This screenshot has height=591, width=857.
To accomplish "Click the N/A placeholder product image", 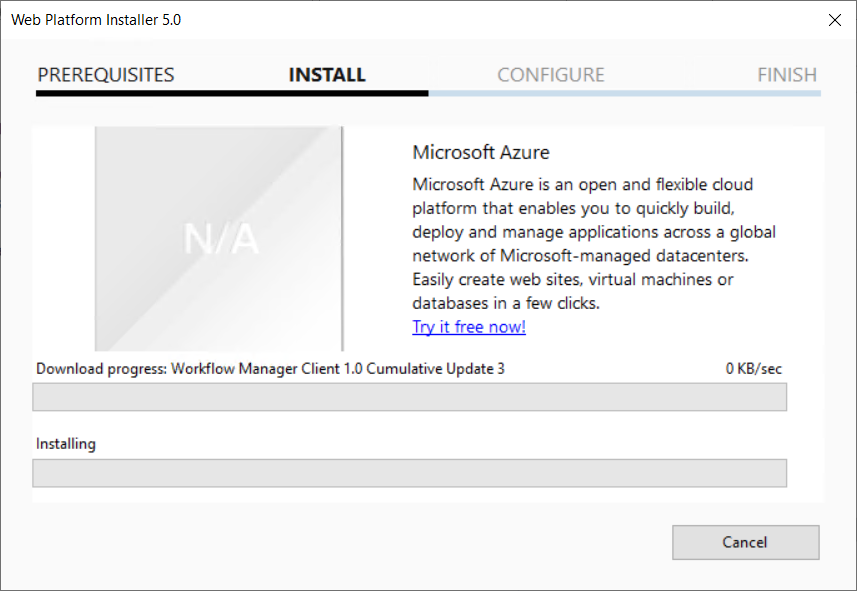I will pyautogui.click(x=219, y=238).
